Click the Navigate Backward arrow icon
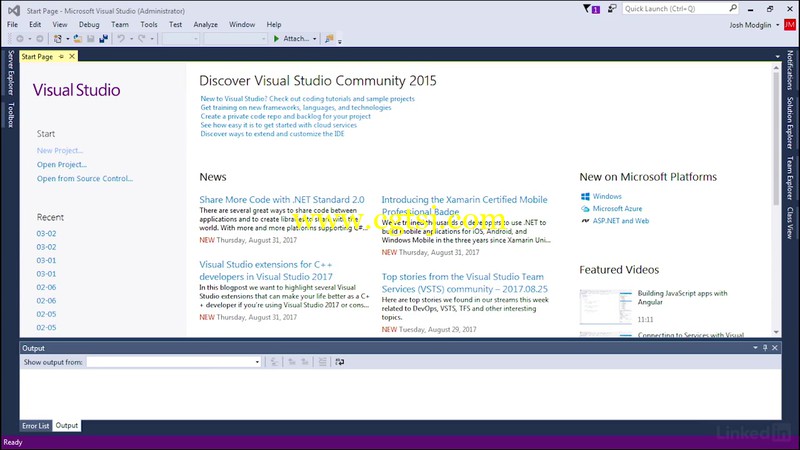Screen dimensions: 800x450 coord(19,39)
